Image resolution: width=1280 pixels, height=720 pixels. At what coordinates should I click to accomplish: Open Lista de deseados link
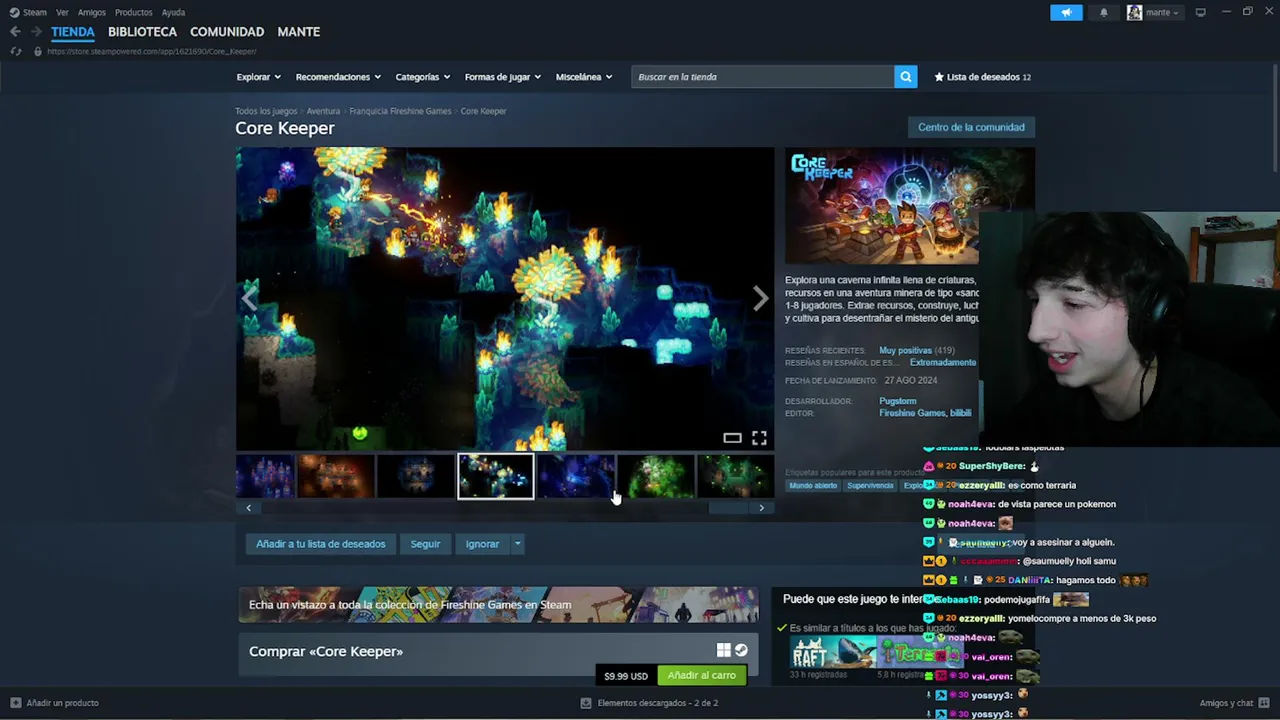983,77
